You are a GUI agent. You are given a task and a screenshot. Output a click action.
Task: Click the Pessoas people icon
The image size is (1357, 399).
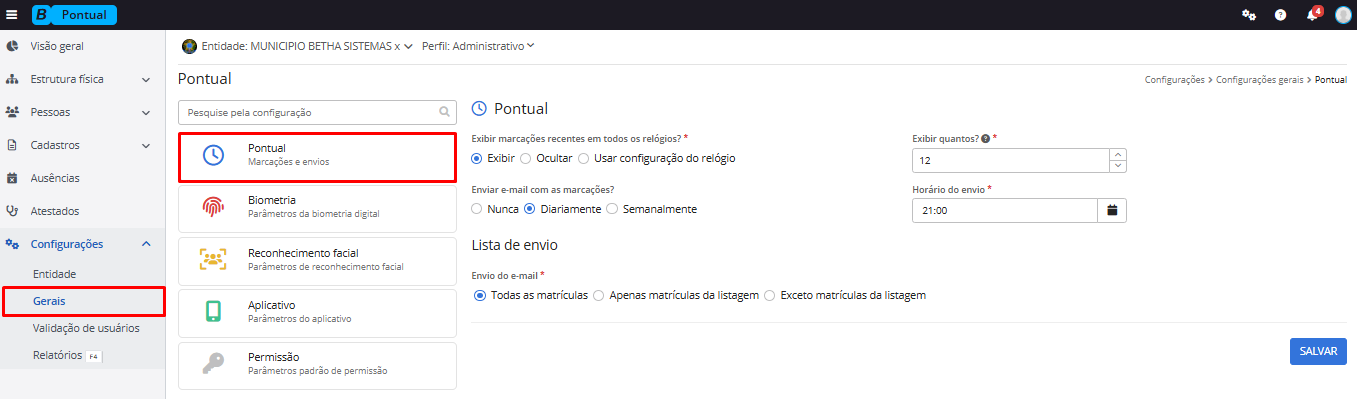[x=13, y=112]
